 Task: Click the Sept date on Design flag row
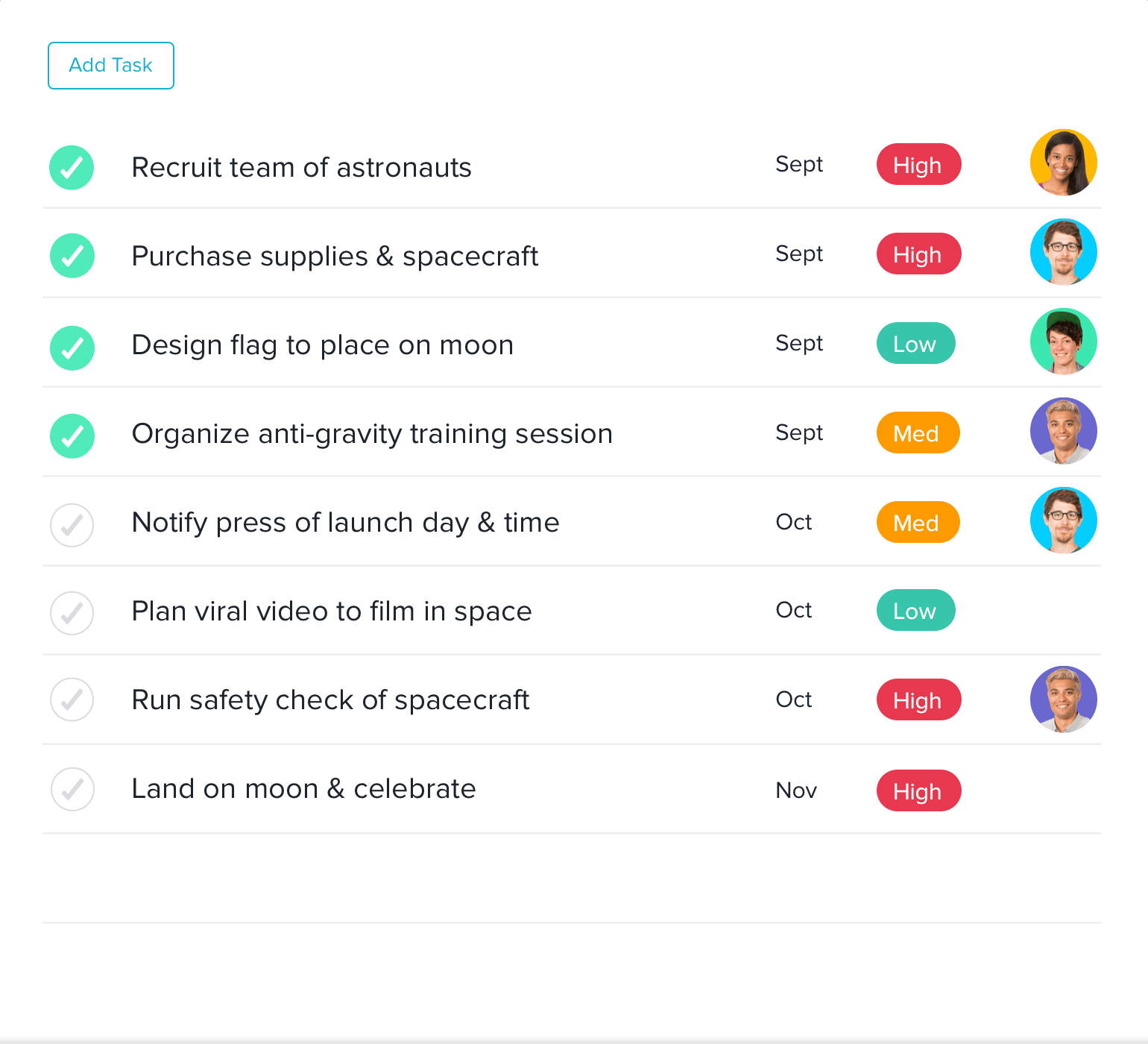pos(799,343)
